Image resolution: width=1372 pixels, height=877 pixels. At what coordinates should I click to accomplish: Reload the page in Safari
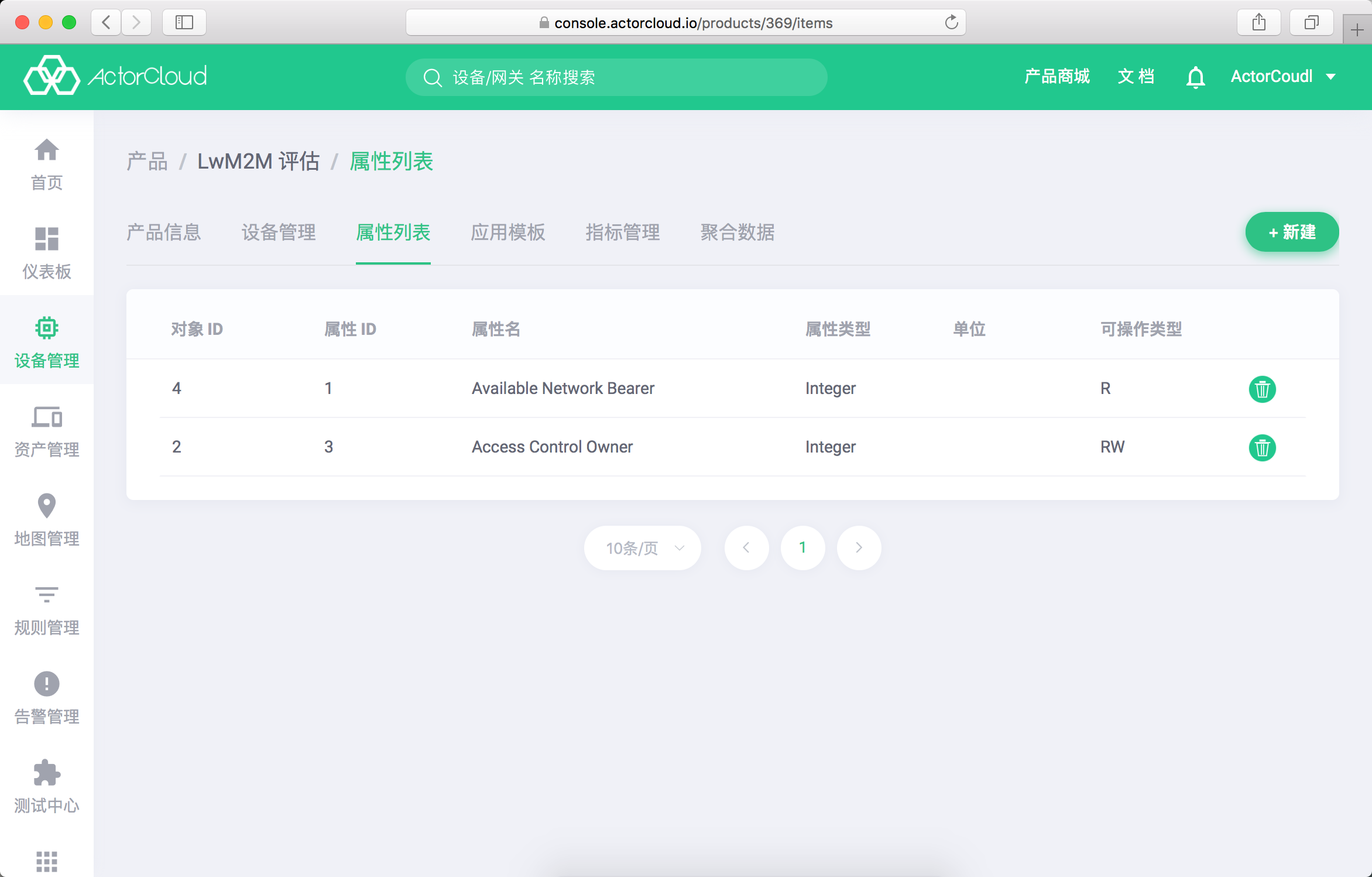click(x=951, y=22)
